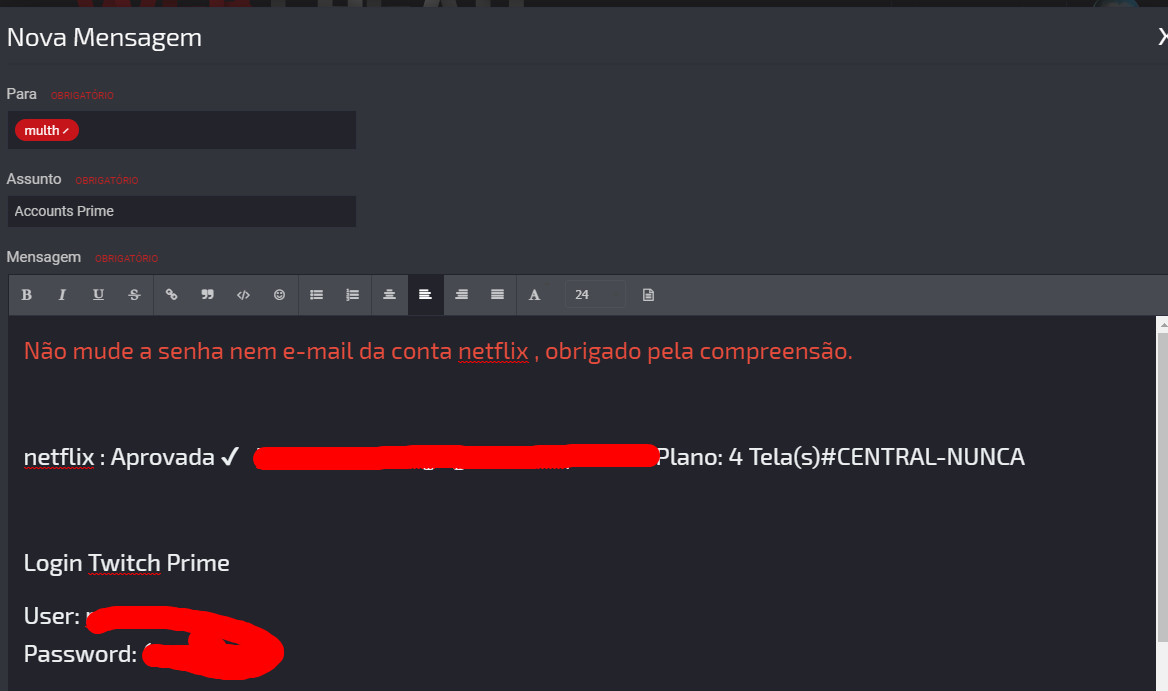Insert a numbered list

coord(352,295)
